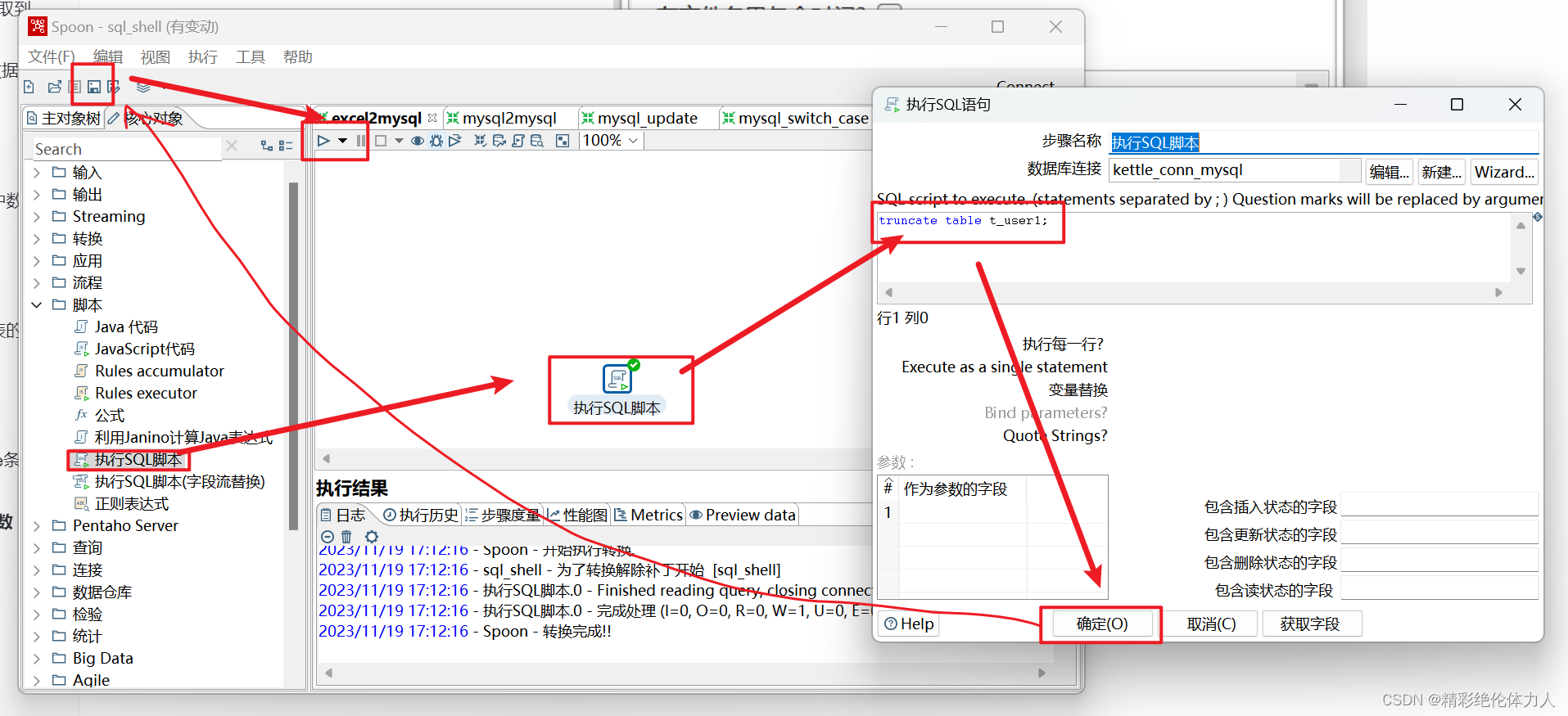Click the Help button in SQL dialog

coord(909,624)
